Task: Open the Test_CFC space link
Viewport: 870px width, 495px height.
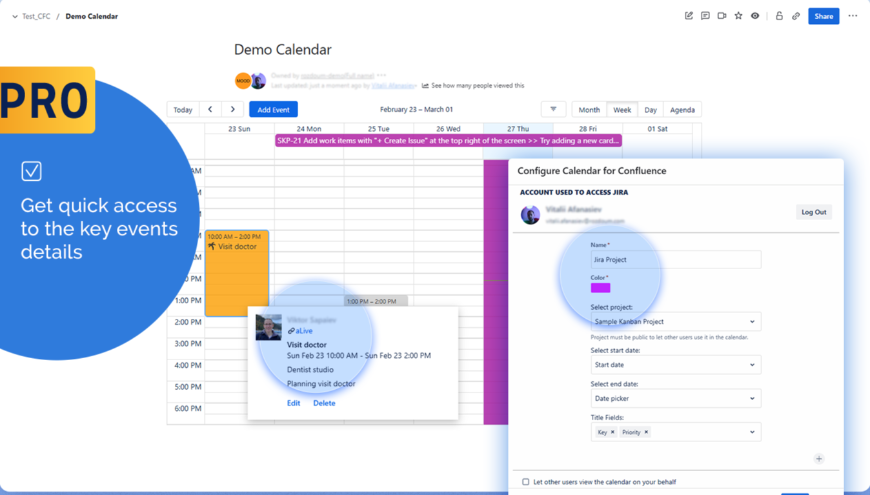Action: (36, 17)
